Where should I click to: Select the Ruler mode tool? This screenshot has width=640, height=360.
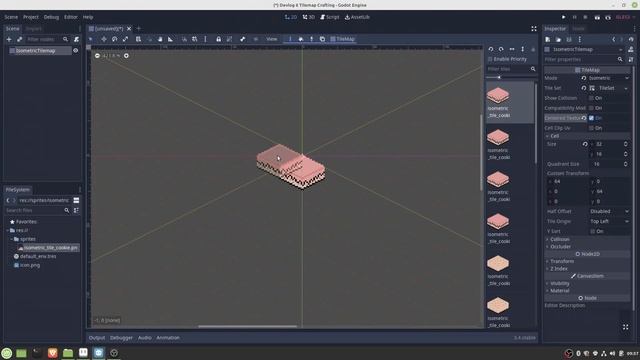pos(170,39)
